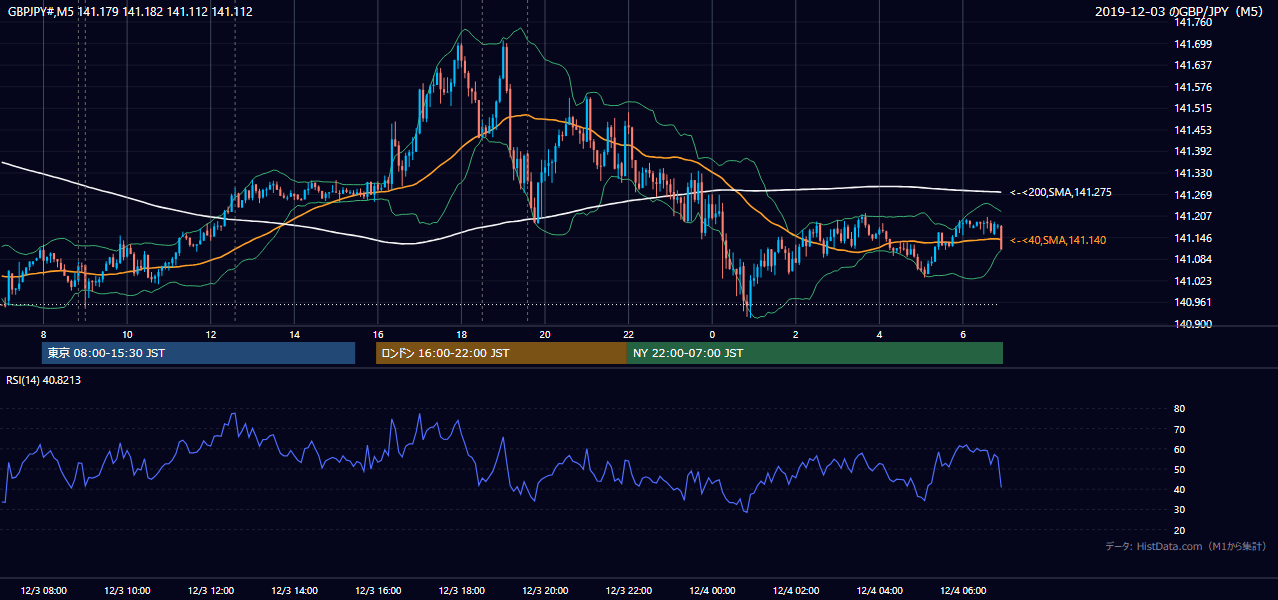Click the chart title 2019-12-03 GBP/JPY (M5)
The image size is (1278, 600).
[1180, 11]
